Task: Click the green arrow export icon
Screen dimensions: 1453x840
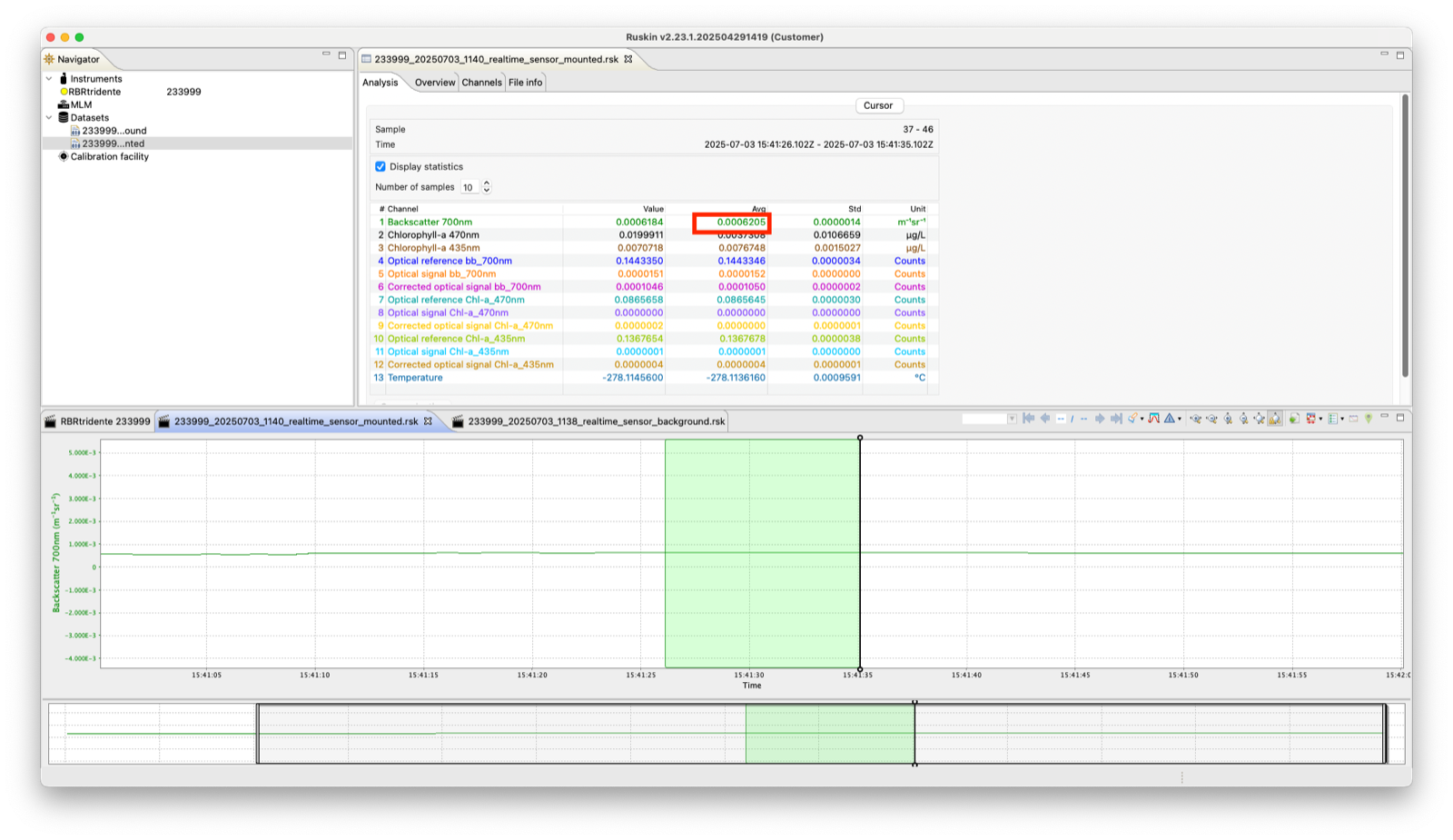Action: tap(1294, 419)
